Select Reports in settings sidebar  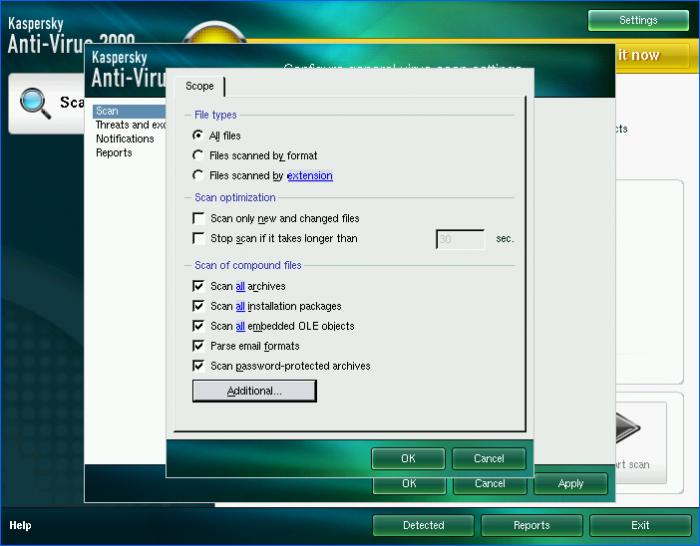click(114, 153)
